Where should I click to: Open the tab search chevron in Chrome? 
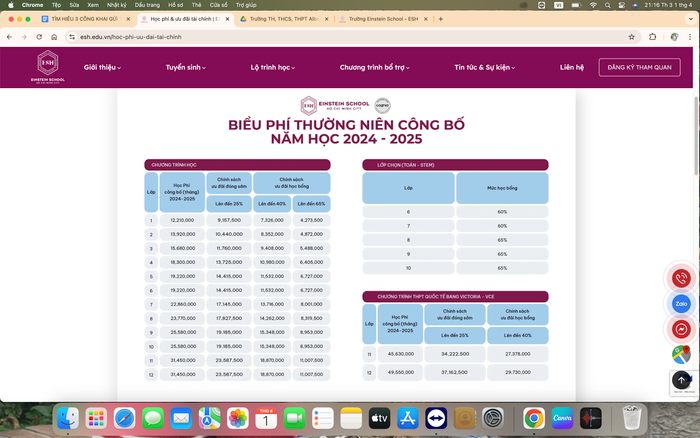coord(691,19)
